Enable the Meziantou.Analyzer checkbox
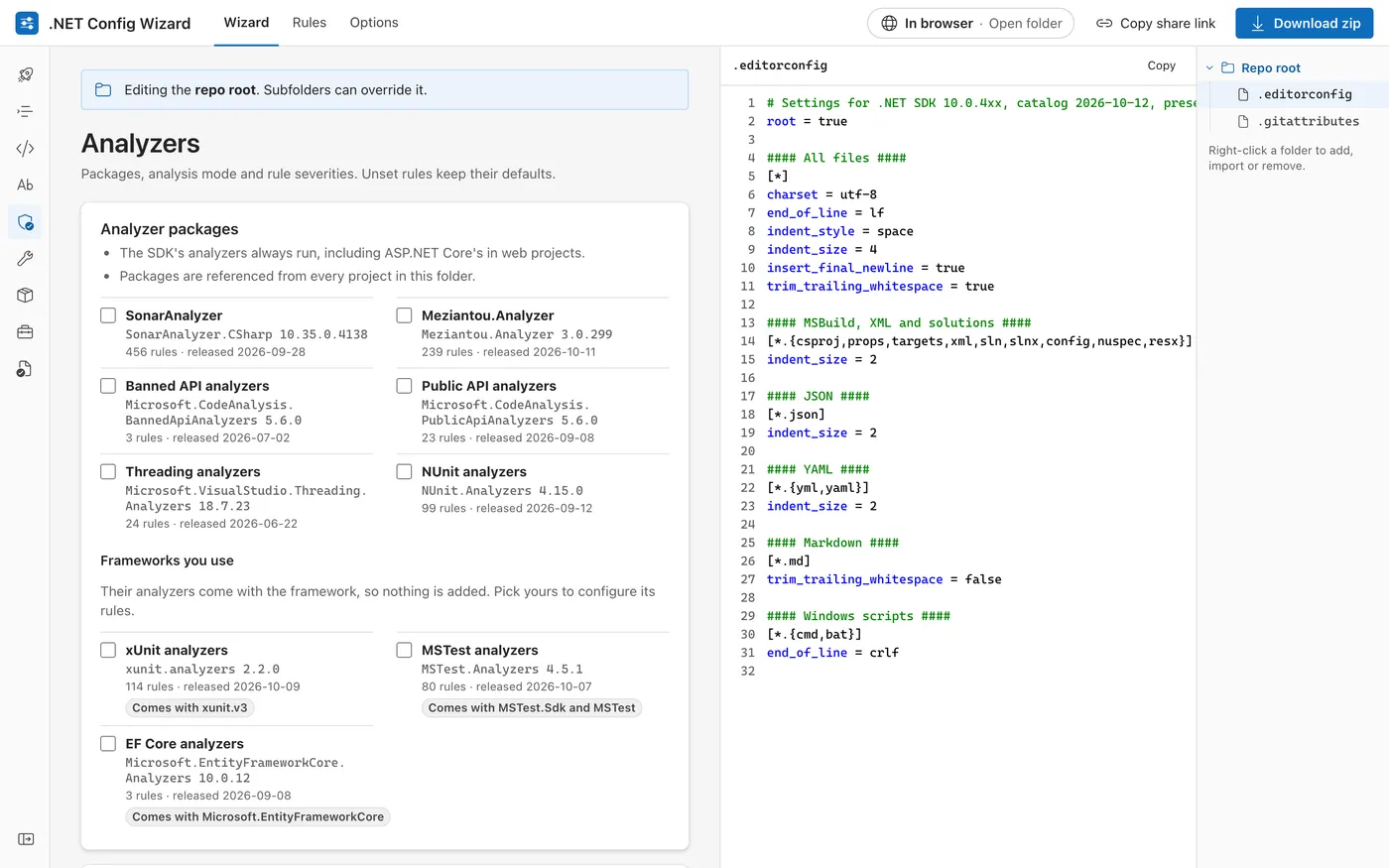The image size is (1389, 868). [x=404, y=315]
